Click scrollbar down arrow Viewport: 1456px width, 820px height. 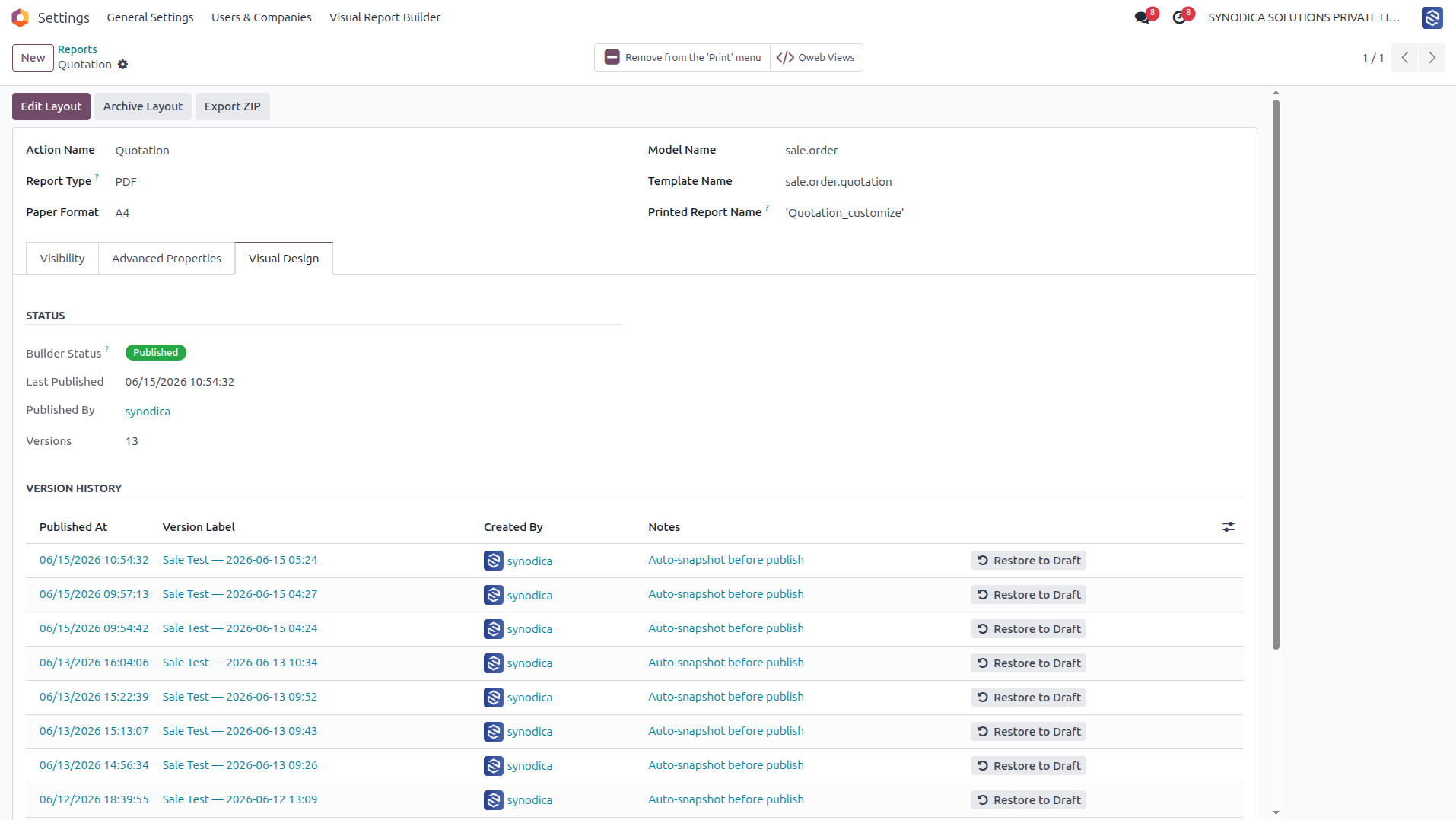(1276, 812)
